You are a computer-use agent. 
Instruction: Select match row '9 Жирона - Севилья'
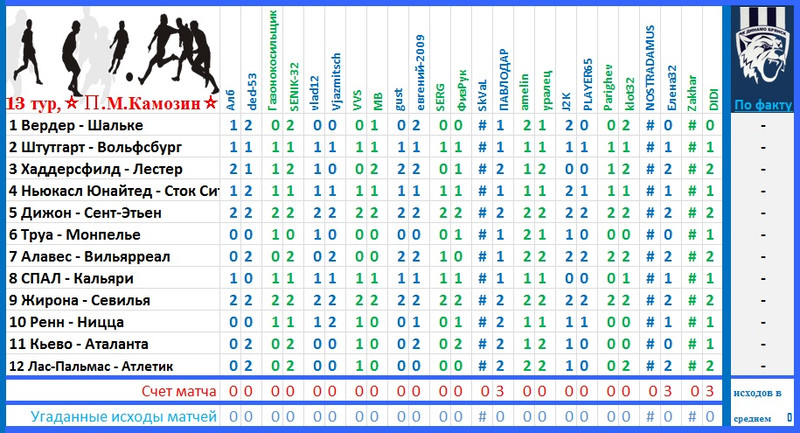click(80, 301)
